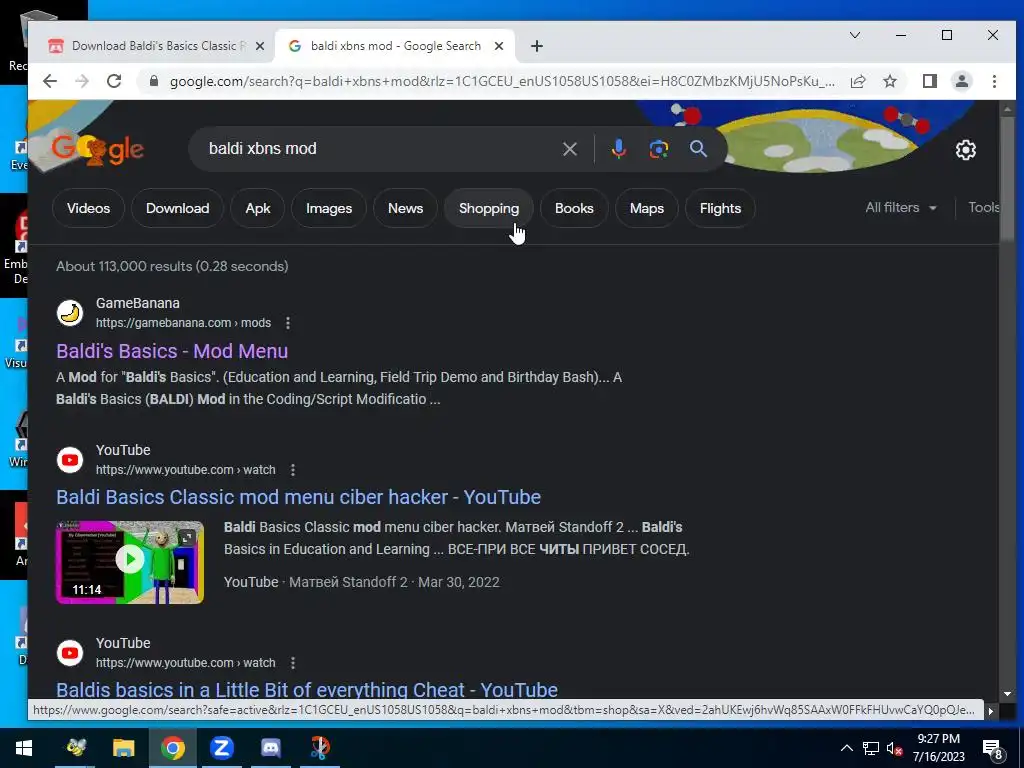This screenshot has height=768, width=1024.
Task: Open Baldi Basics Classic mod menu ciber hacker link
Action: (298, 498)
